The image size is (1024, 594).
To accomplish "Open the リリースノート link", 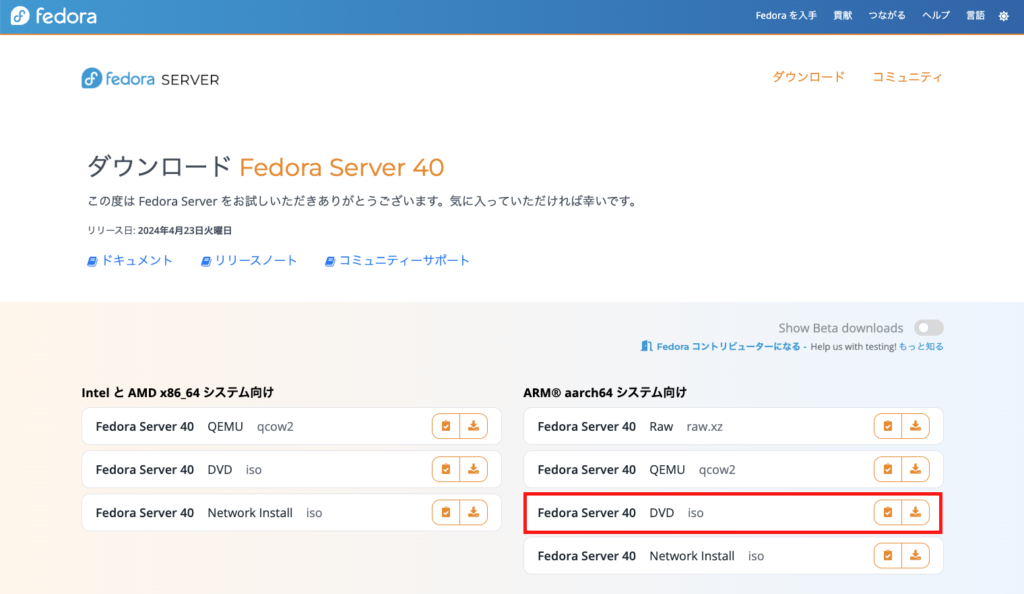I will (x=249, y=260).
